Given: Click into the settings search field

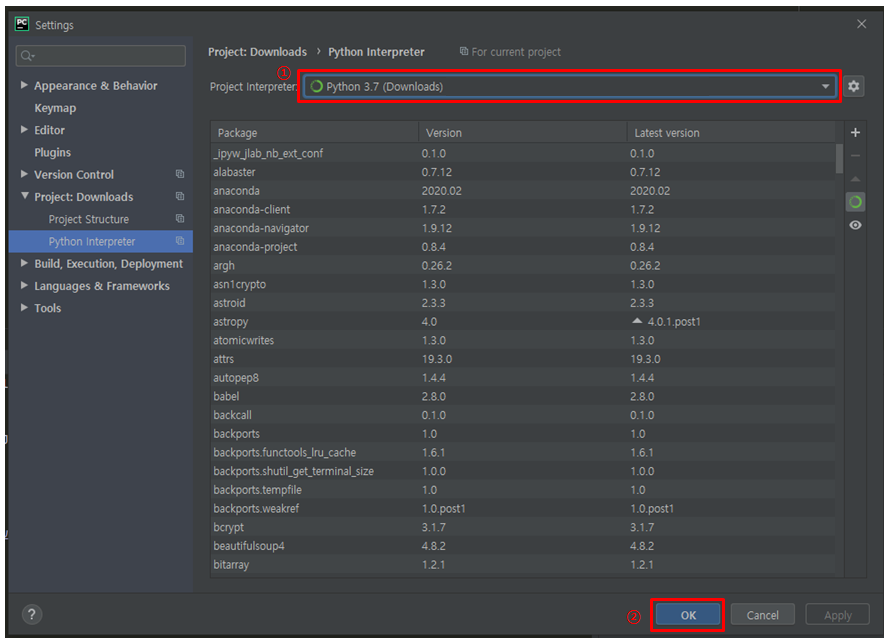Looking at the screenshot, I should pyautogui.click(x=101, y=56).
